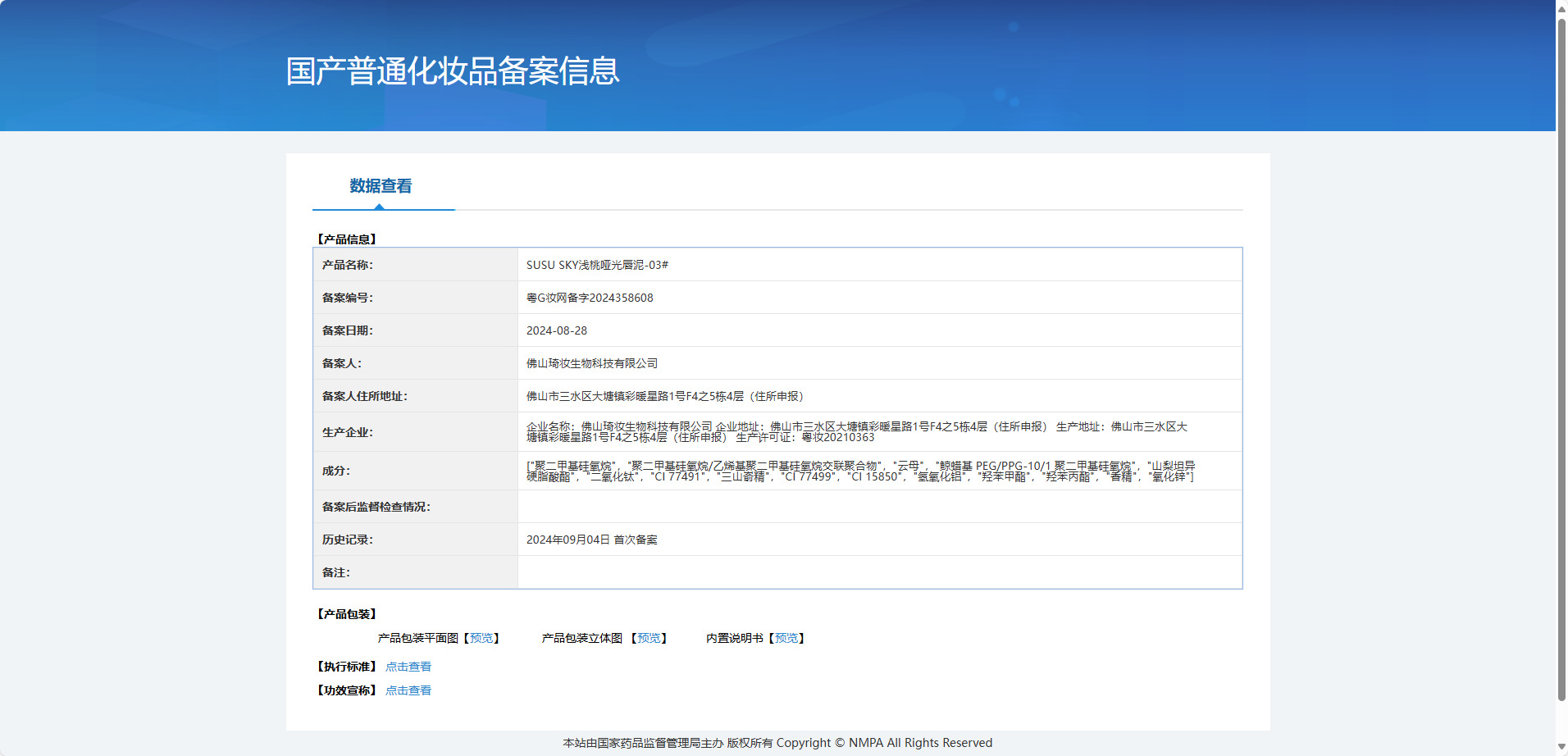1568x756 pixels.
Task: Click the history entry 2024年09月04日 首次备案
Action: [x=592, y=540]
